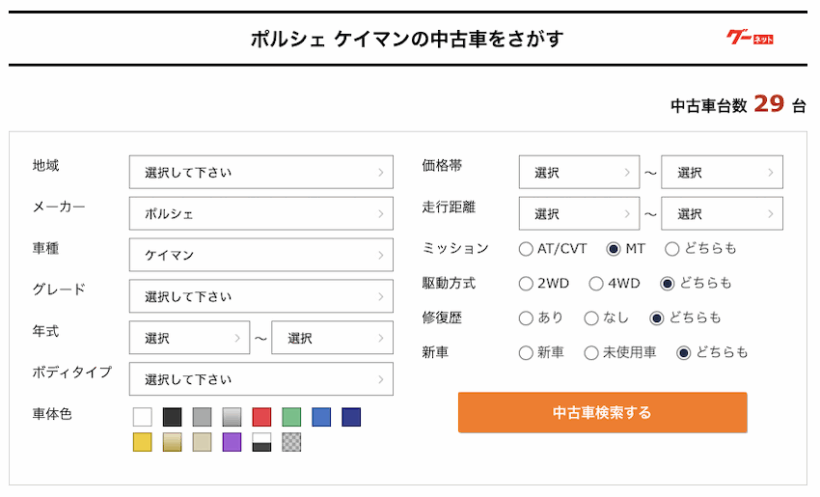
Task: Select the green body color swatch
Action: click(291, 417)
